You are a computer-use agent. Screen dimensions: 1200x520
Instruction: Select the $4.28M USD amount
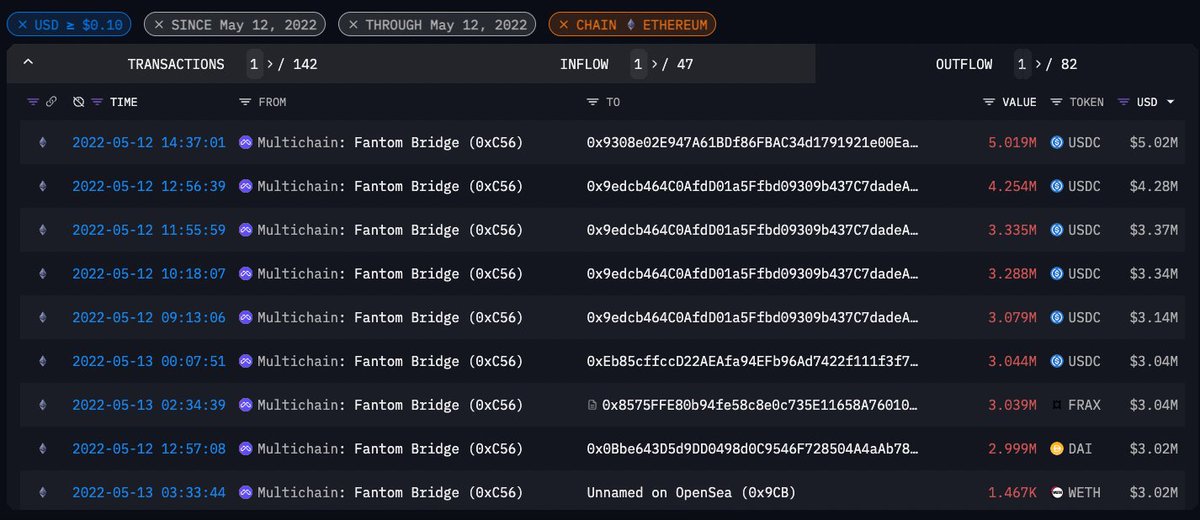click(x=1153, y=186)
